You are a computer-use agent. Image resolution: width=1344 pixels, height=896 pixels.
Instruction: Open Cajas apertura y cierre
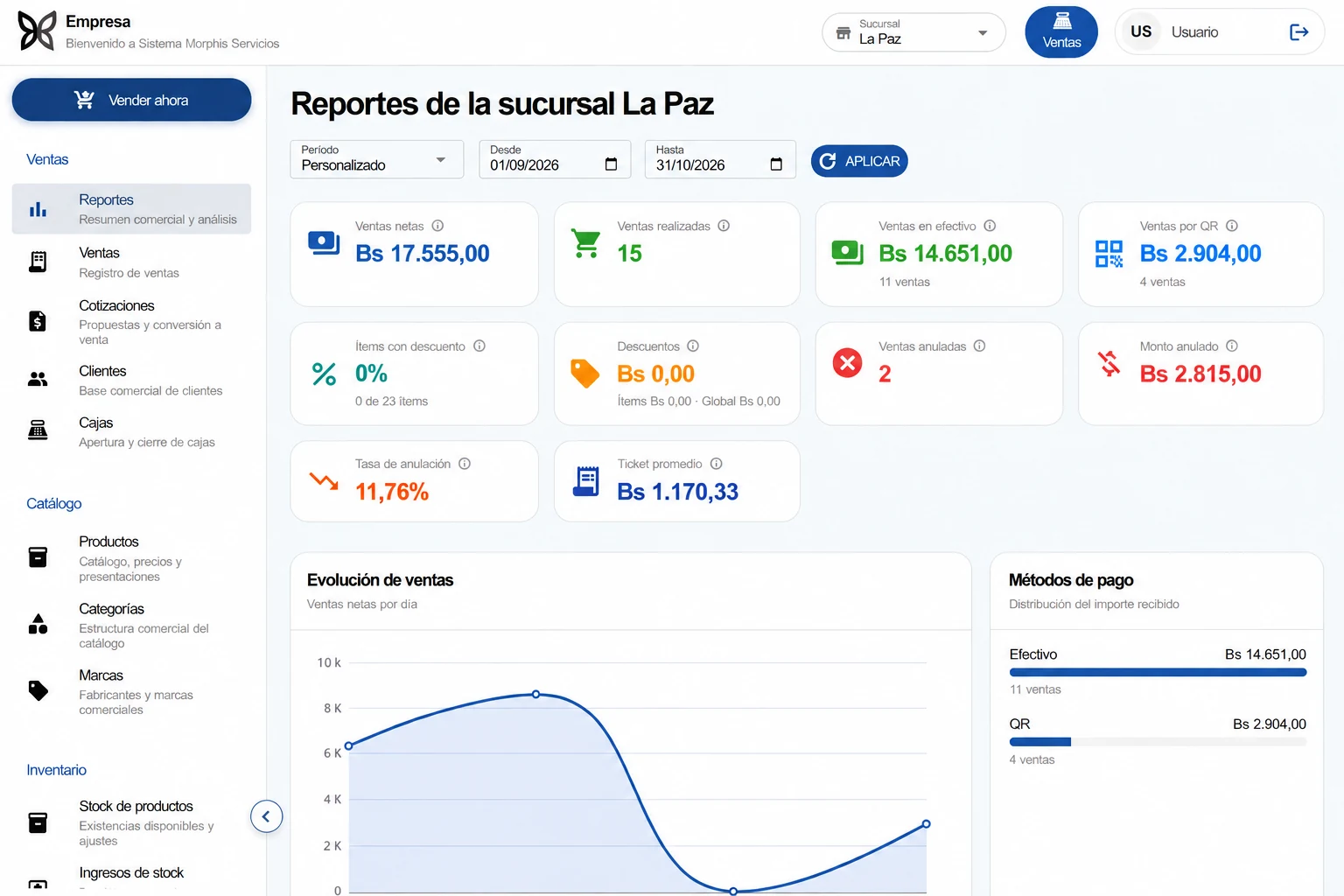pos(131,432)
